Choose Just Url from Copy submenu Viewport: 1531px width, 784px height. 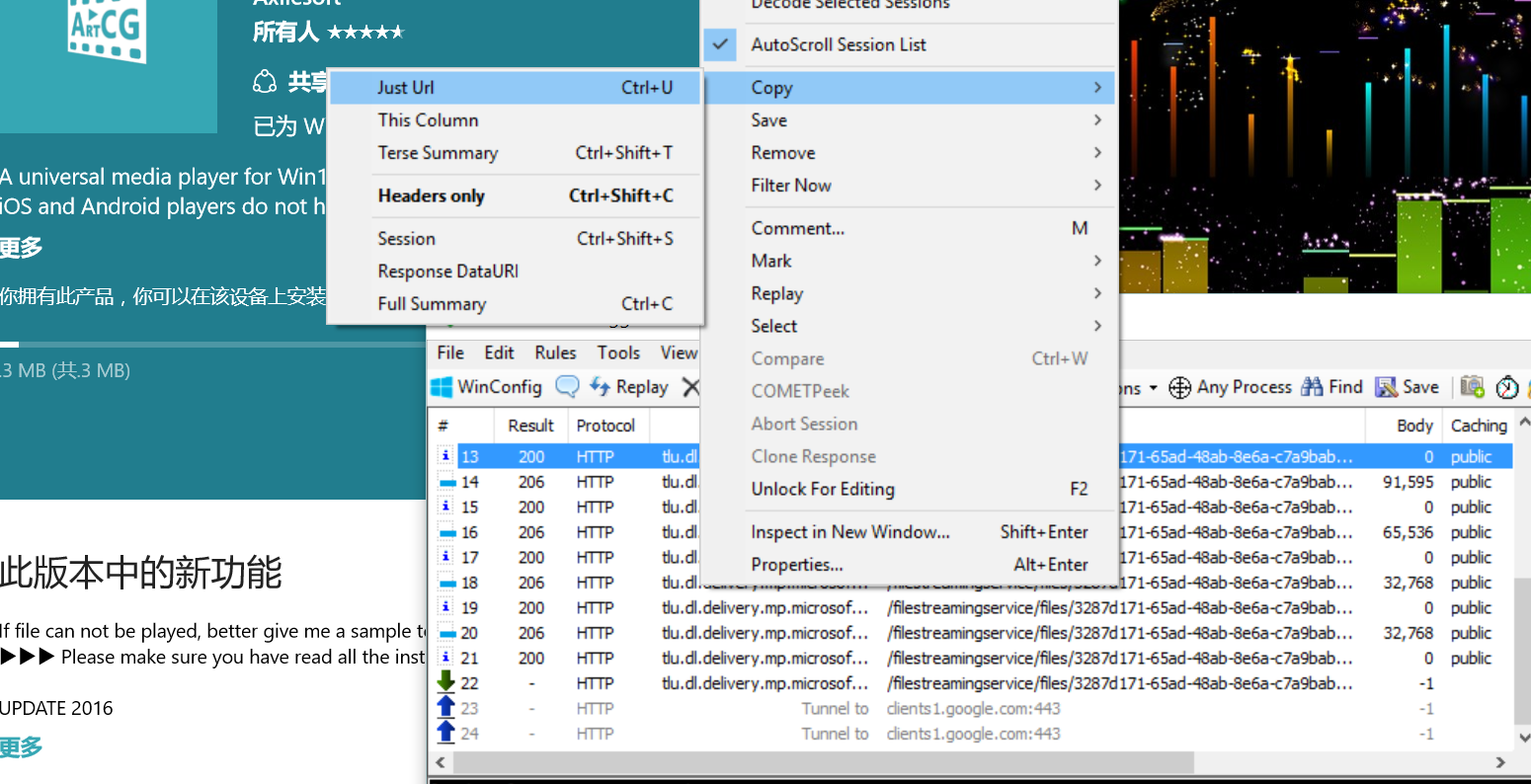[515, 88]
